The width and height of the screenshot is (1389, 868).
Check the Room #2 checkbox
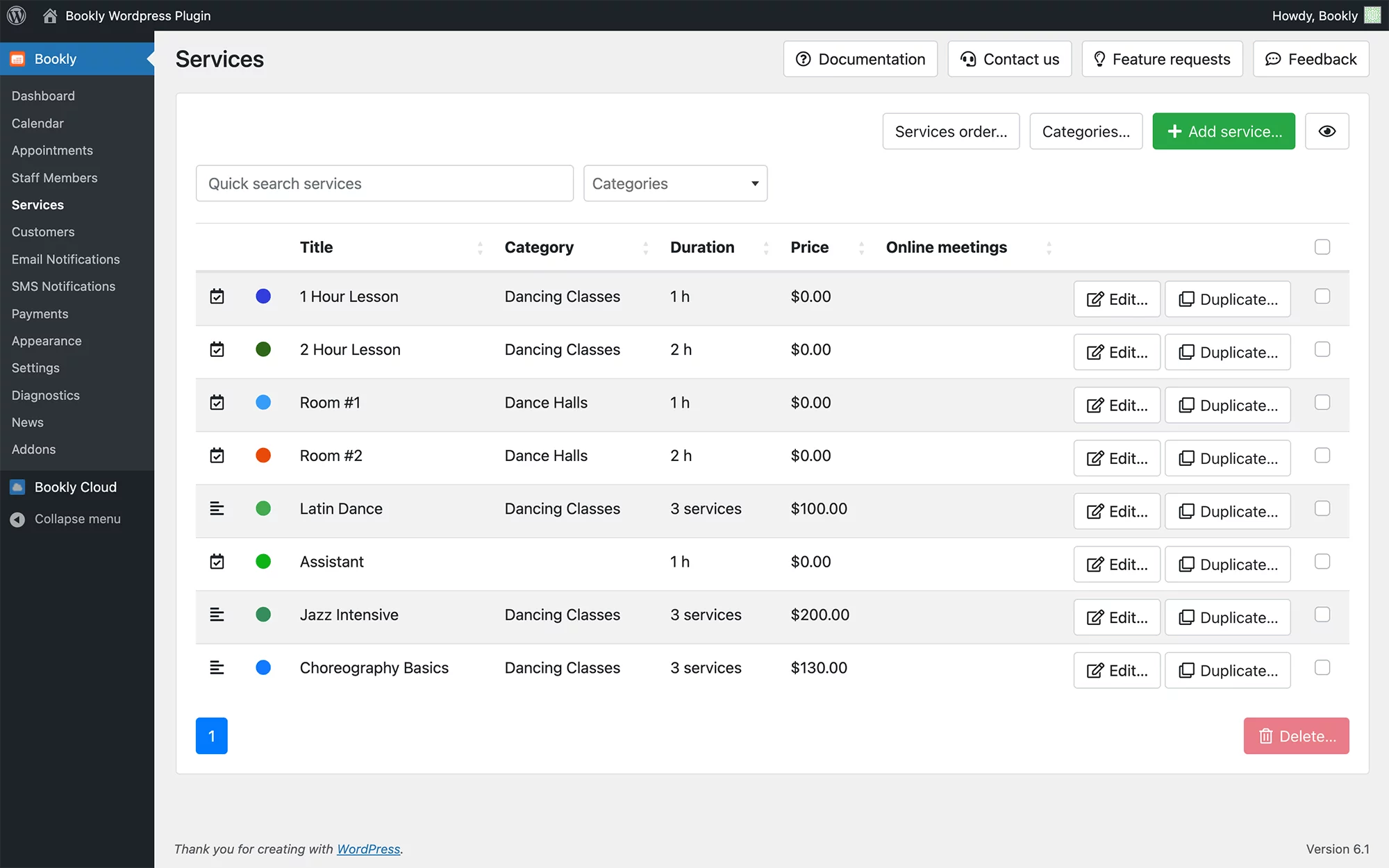click(x=1322, y=456)
